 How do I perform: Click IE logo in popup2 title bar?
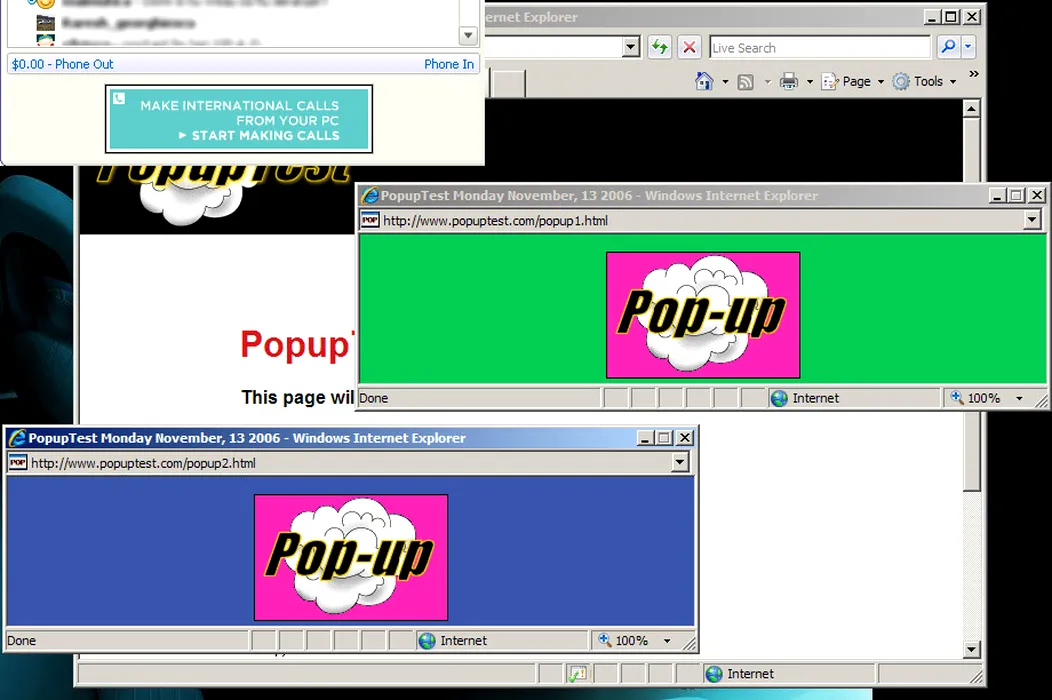pyautogui.click(x=17, y=438)
